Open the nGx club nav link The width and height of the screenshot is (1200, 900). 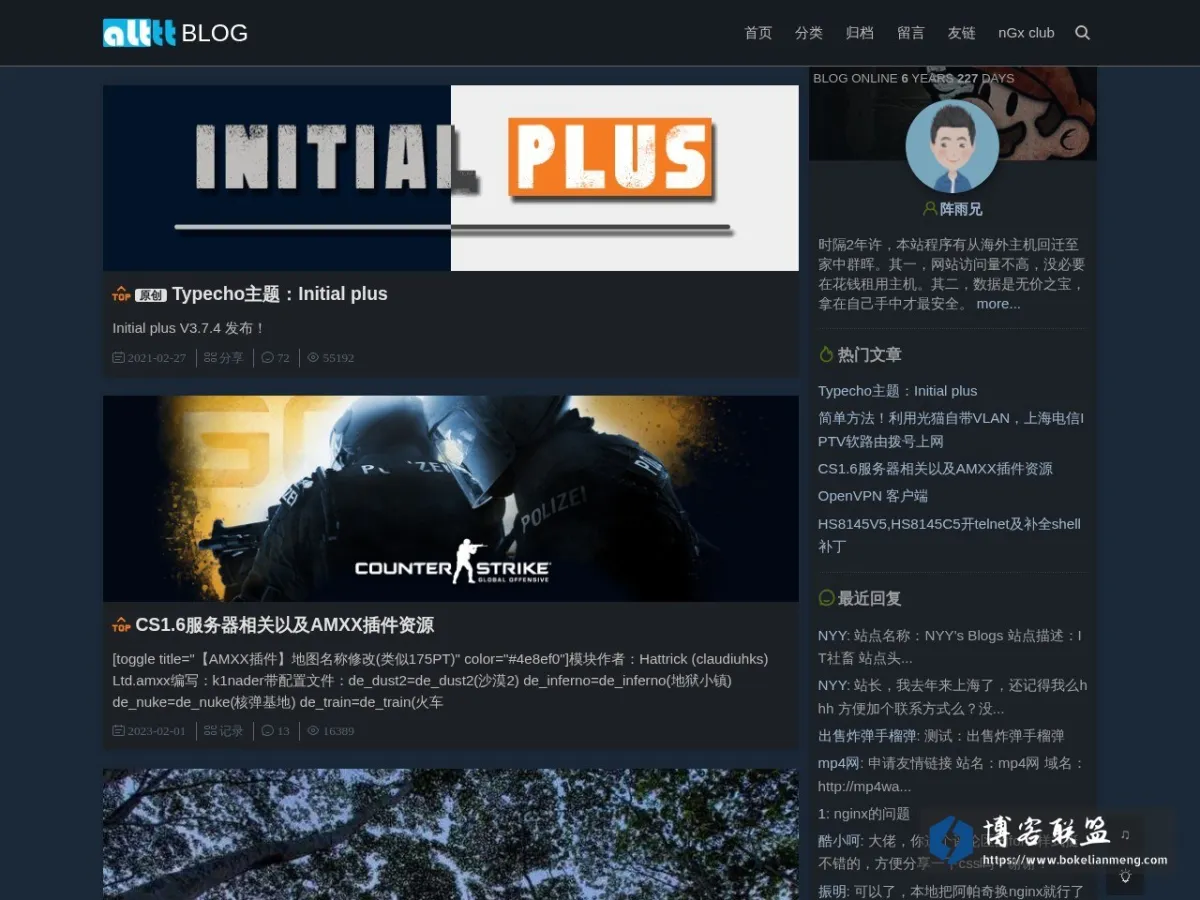[1026, 33]
